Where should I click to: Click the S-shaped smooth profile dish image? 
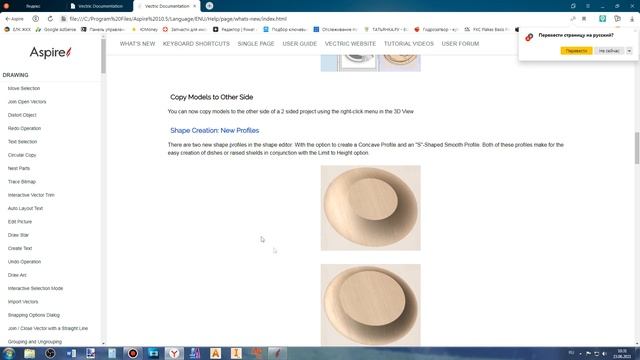371,304
